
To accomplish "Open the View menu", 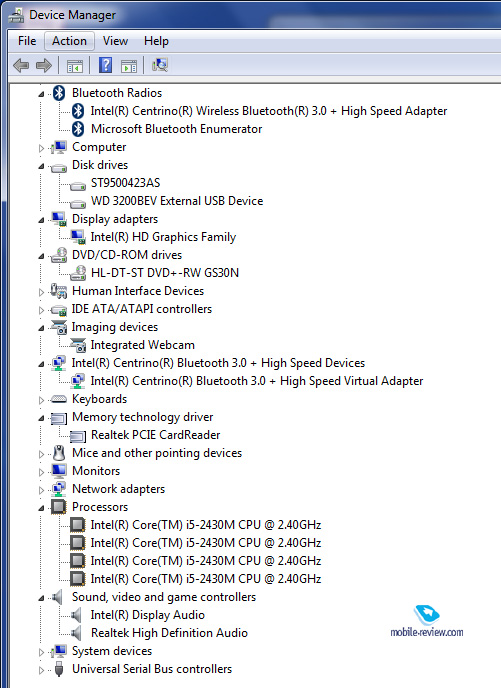I will tap(115, 41).
